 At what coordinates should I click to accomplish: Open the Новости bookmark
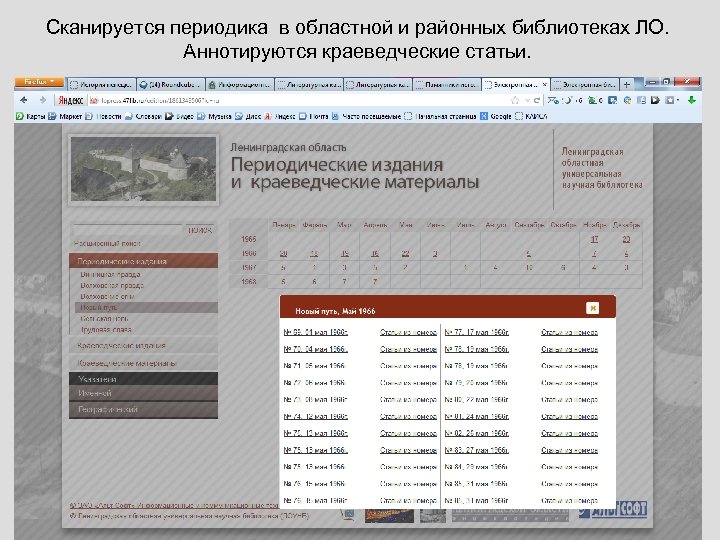103,116
